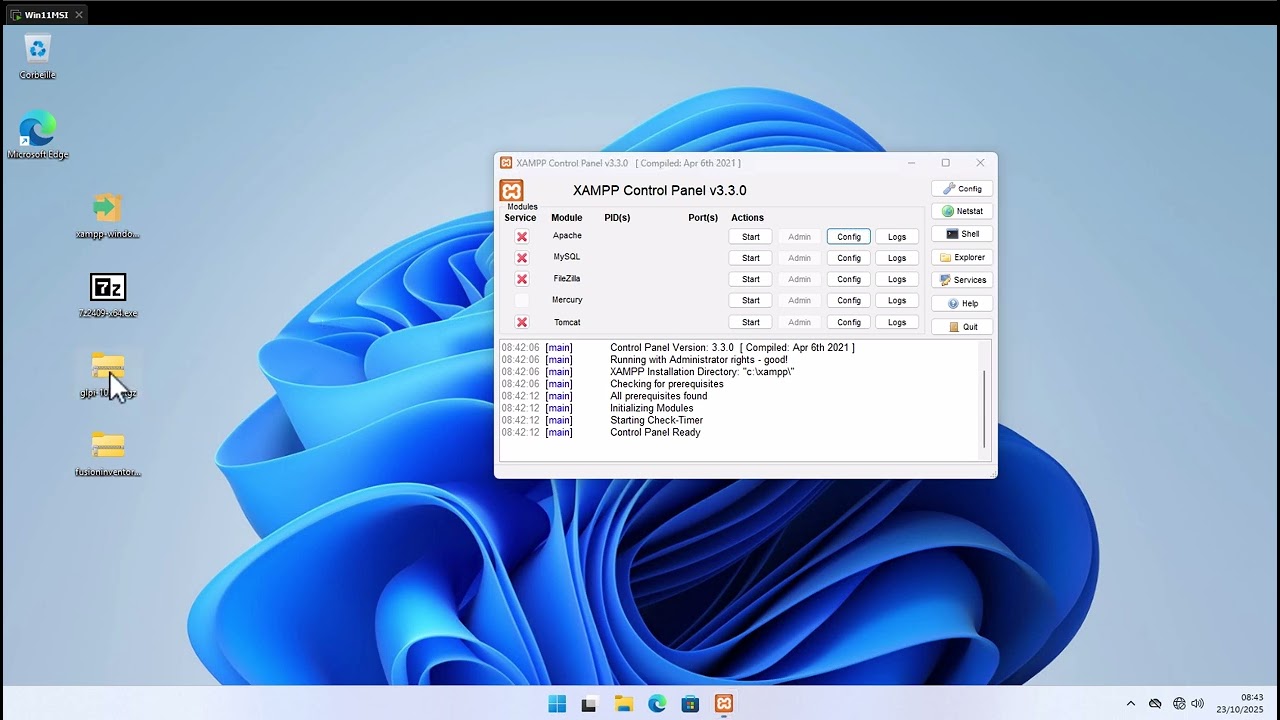1280x720 pixels.
Task: Quit the XAMPP Control Panel
Action: coord(962,326)
